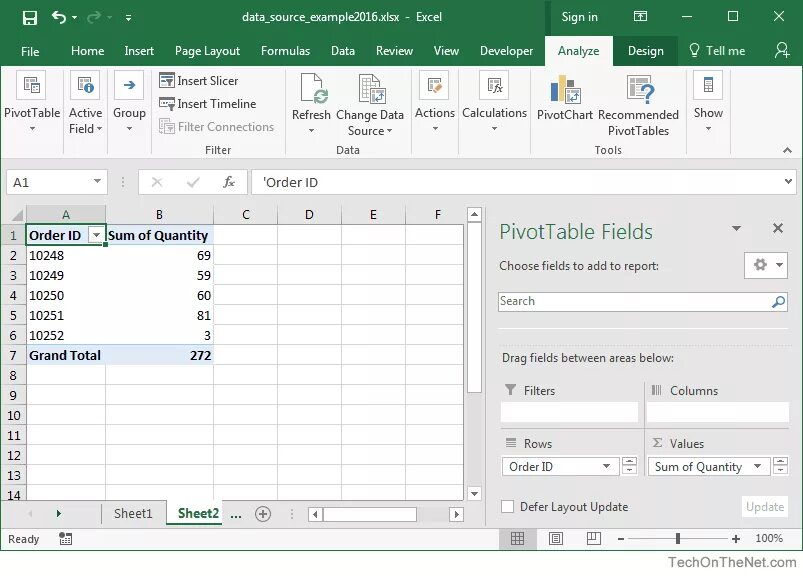The height and width of the screenshot is (576, 803).
Task: Click the Tell me search box
Action: click(x=717, y=51)
